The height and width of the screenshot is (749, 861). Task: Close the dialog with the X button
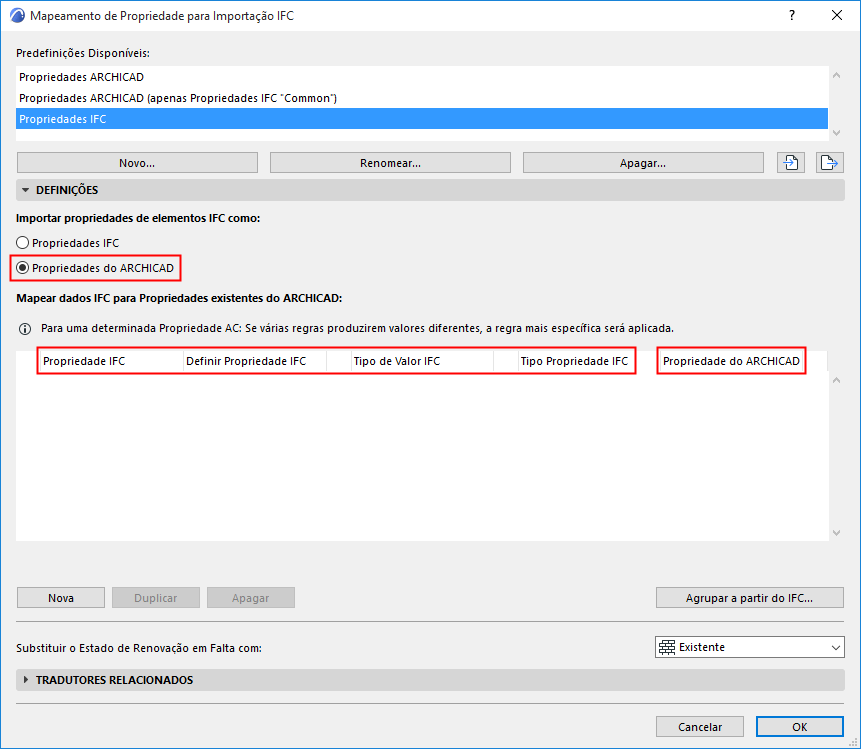(x=837, y=15)
